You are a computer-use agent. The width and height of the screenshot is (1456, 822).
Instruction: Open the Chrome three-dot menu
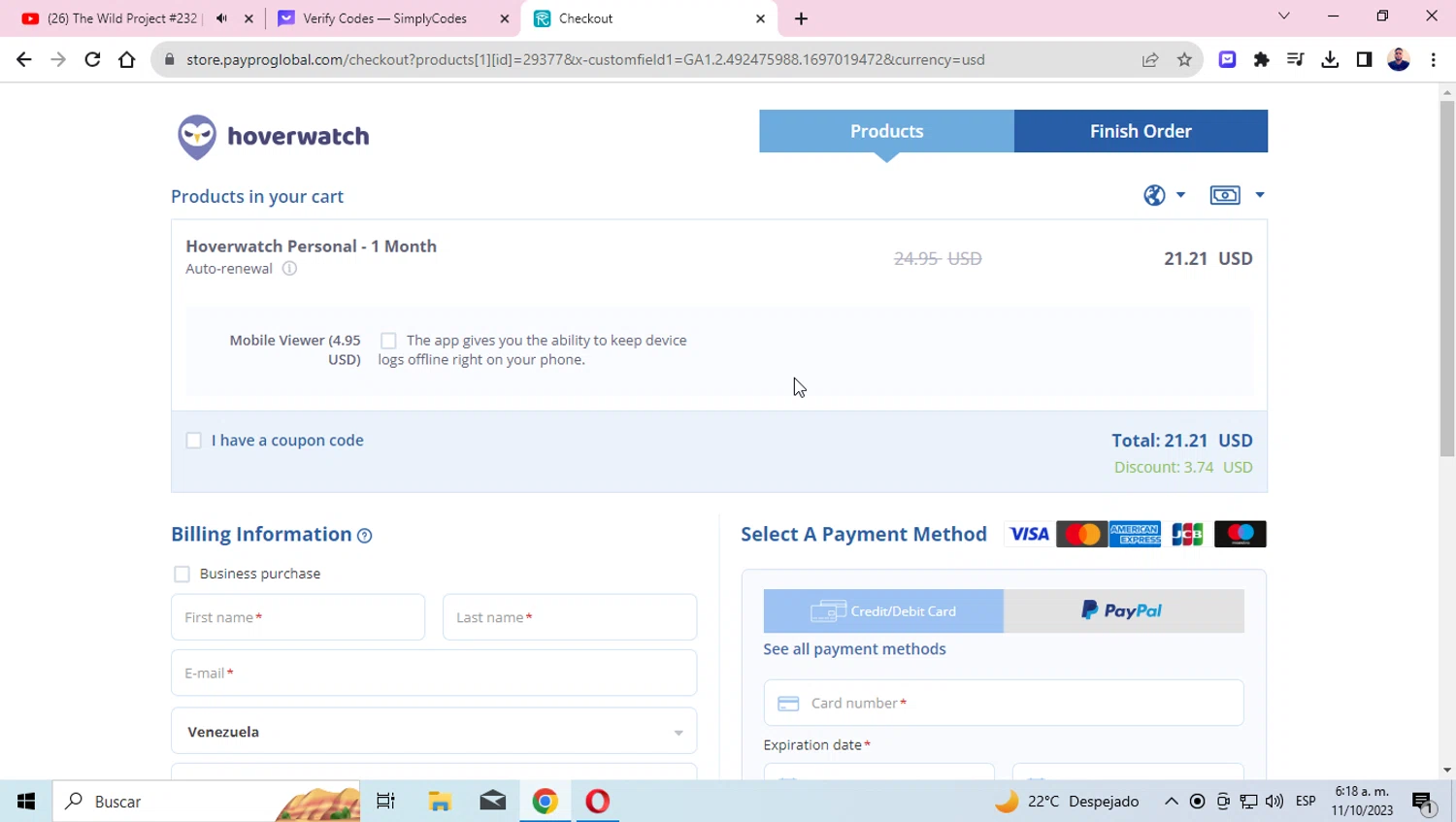(x=1434, y=59)
